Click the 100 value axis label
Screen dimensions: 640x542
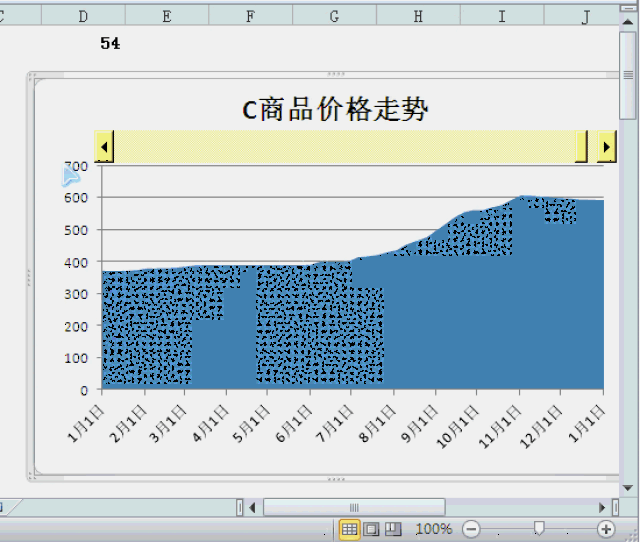pos(76,358)
